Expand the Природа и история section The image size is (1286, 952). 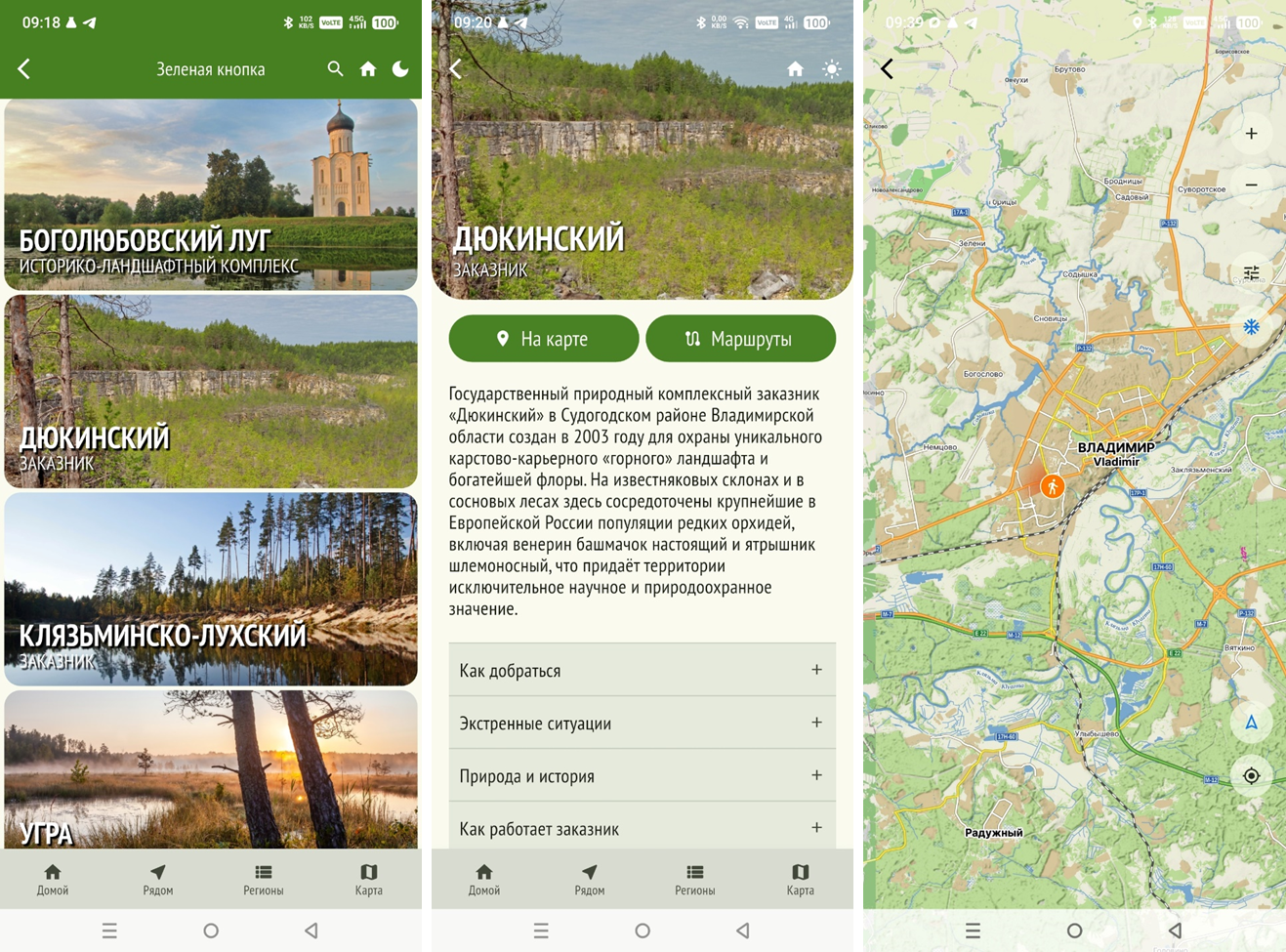(x=643, y=775)
